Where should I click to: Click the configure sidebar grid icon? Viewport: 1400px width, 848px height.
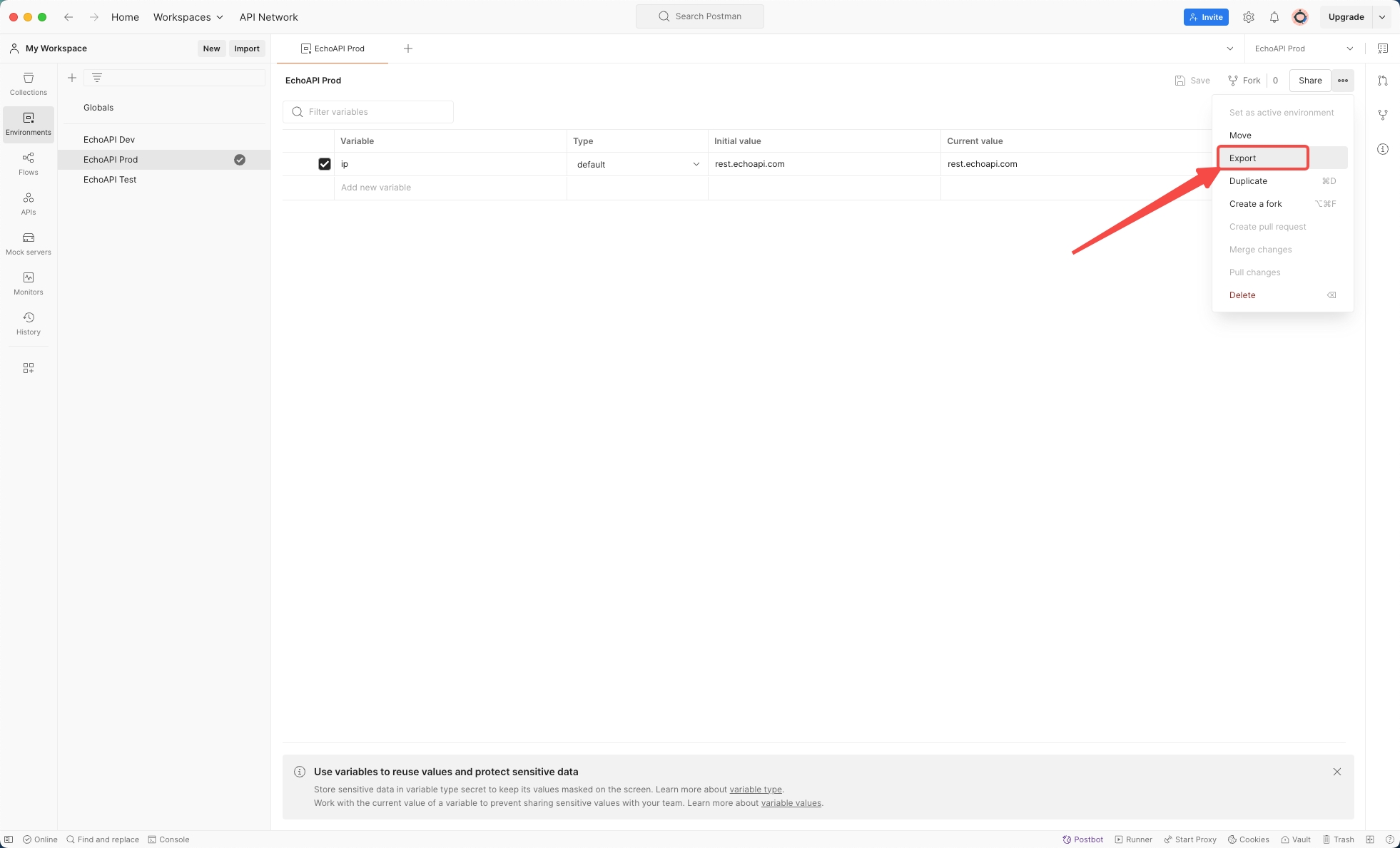click(29, 368)
